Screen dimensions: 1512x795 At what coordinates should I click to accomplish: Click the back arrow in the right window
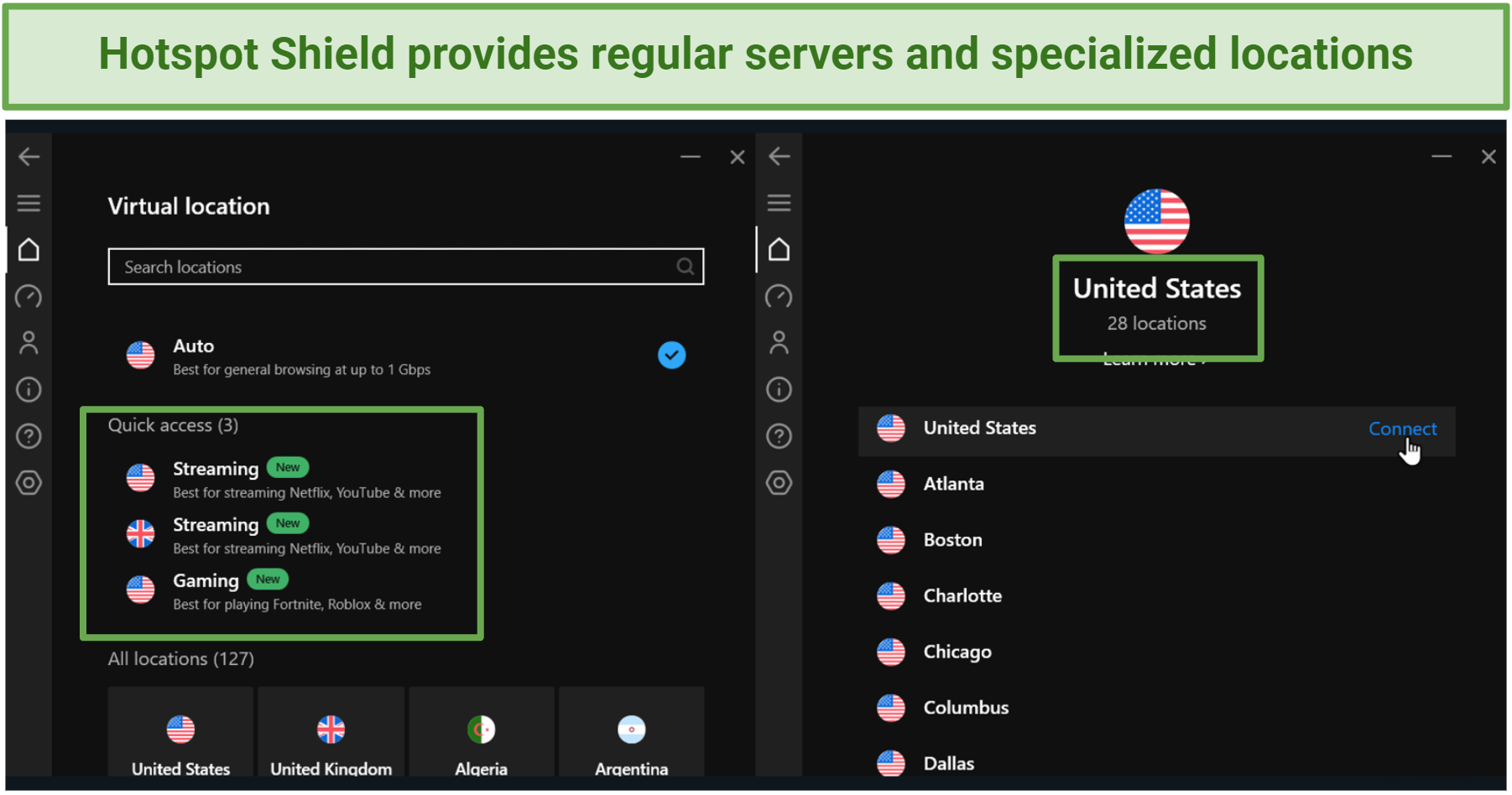point(779,157)
